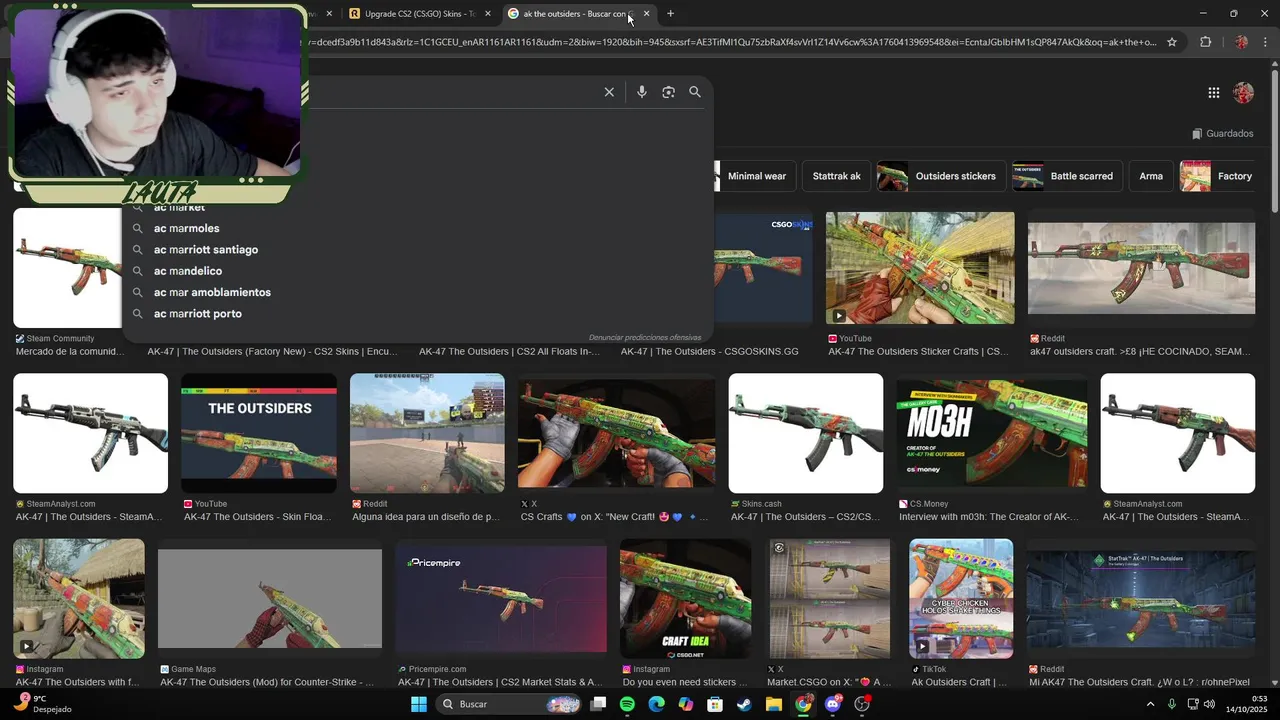Open Skins.cash AK-47 result image

[806, 433]
